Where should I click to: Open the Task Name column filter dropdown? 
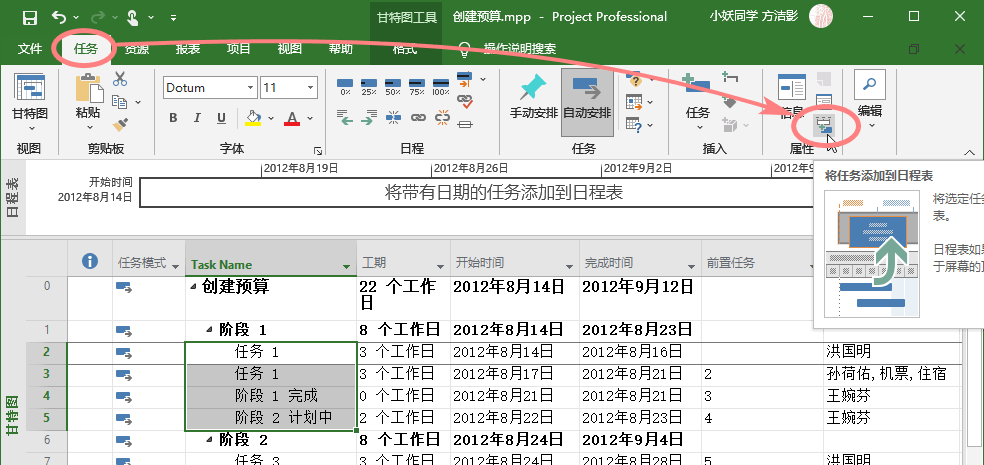pos(346,266)
